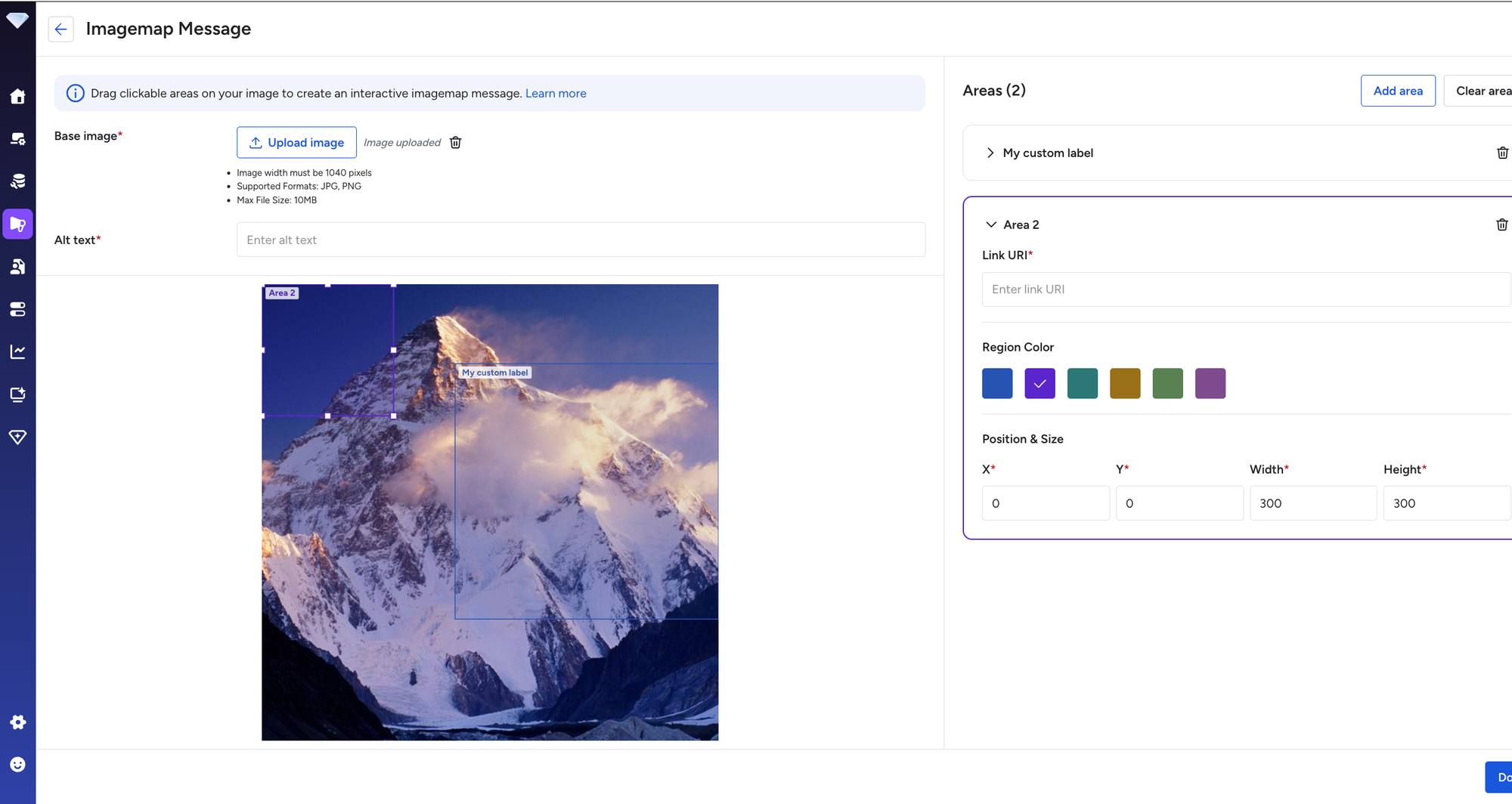
Task: Click the Upload image button
Action: [x=296, y=142]
